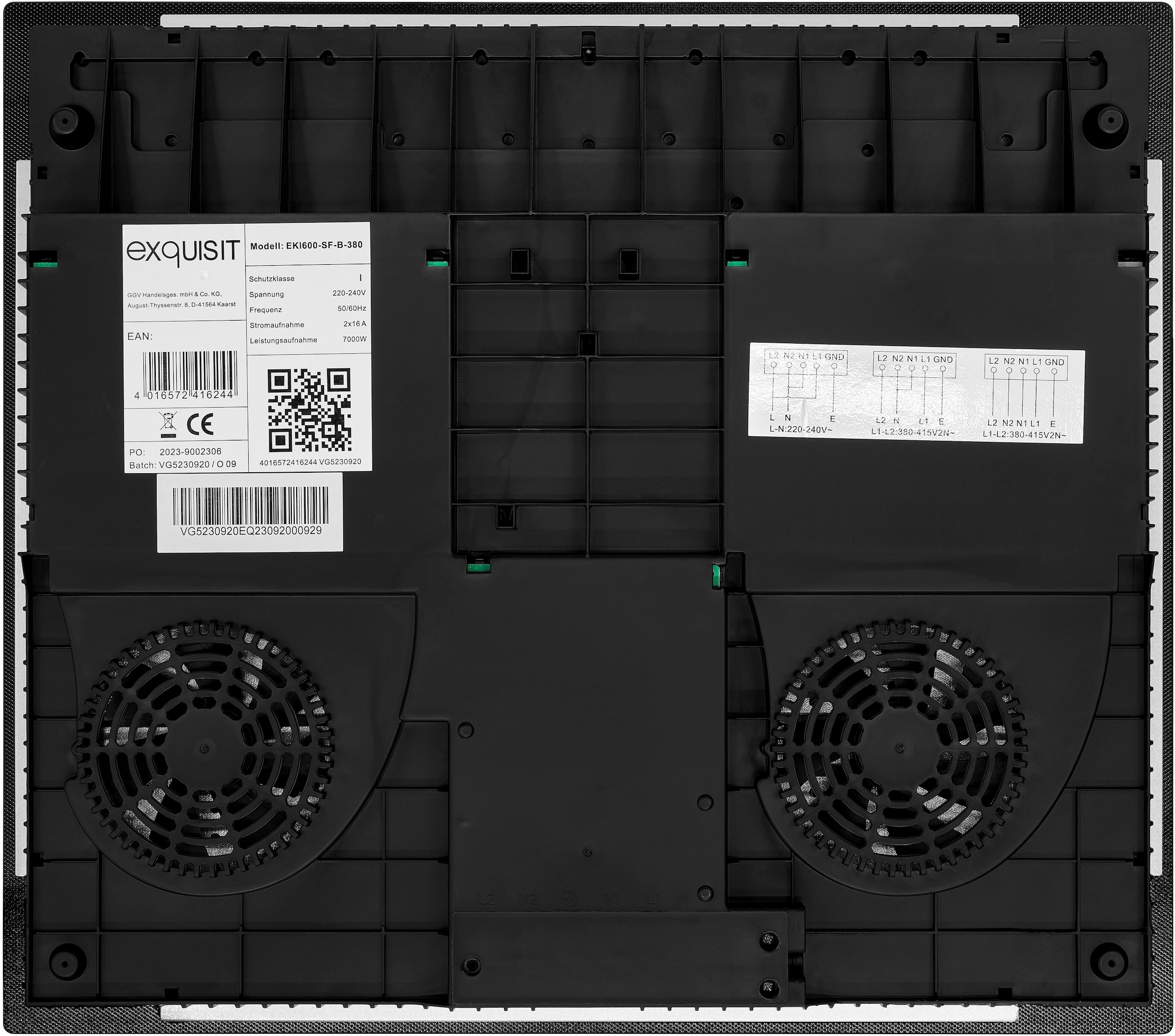This screenshot has height=1036, width=1175.
Task: Click the QR code on label
Action: (309, 410)
